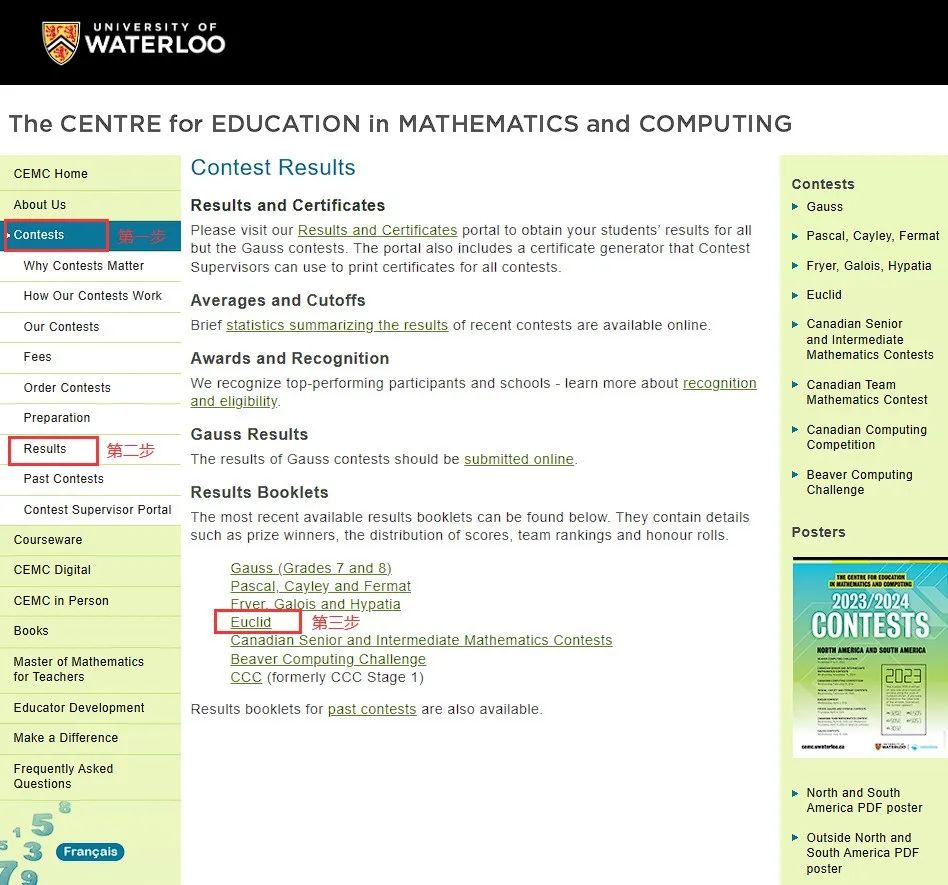Open CEMC Digital section
948x885 pixels.
click(x=52, y=569)
